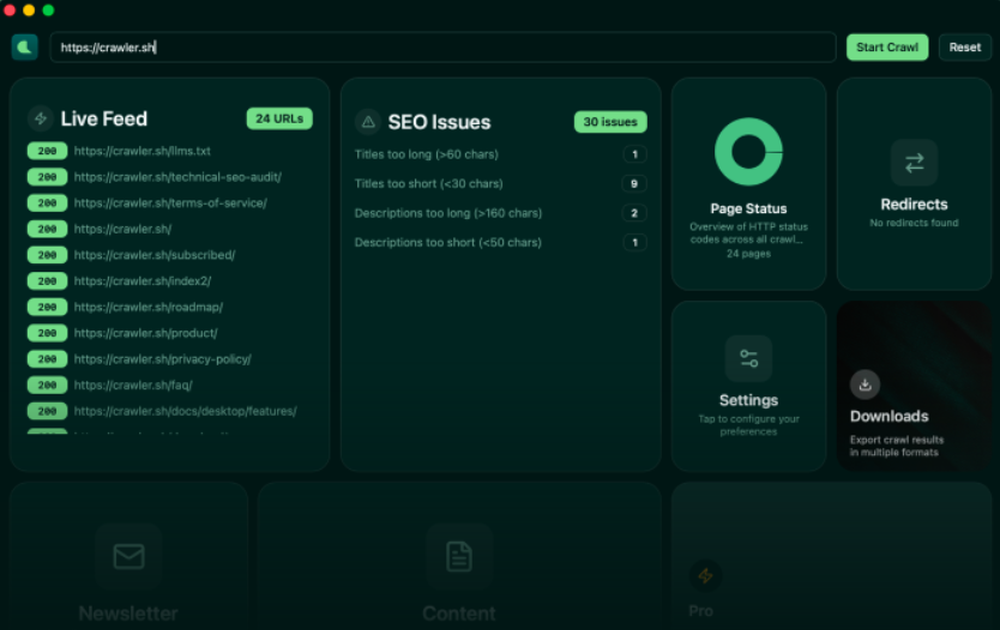Click the Content document icon
1000x630 pixels.
tap(459, 557)
